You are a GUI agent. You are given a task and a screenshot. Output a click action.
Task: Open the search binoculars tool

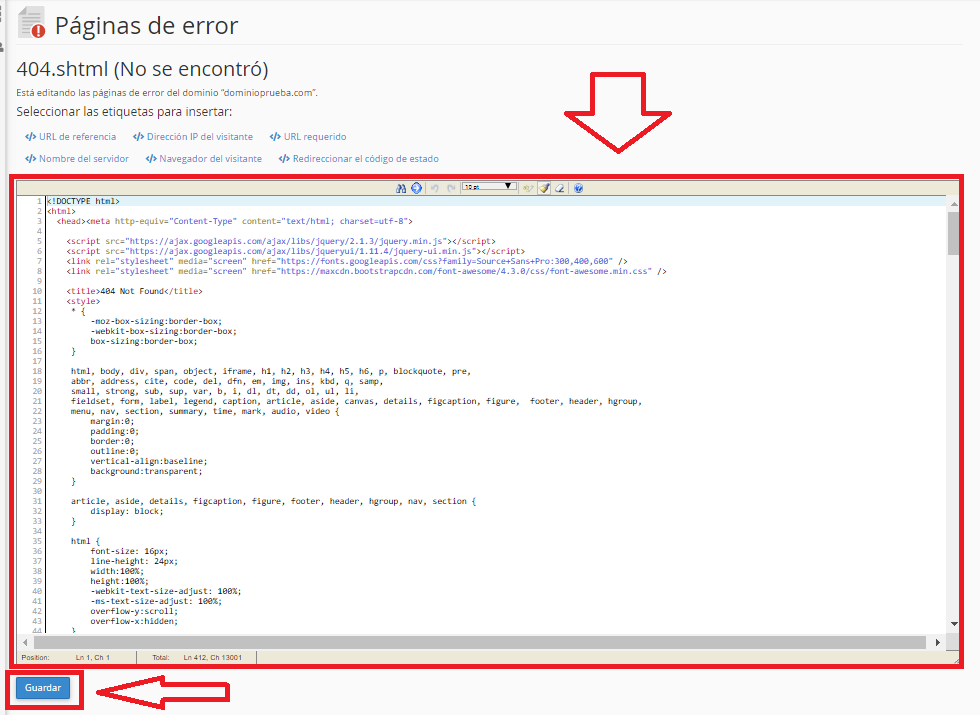pos(401,188)
